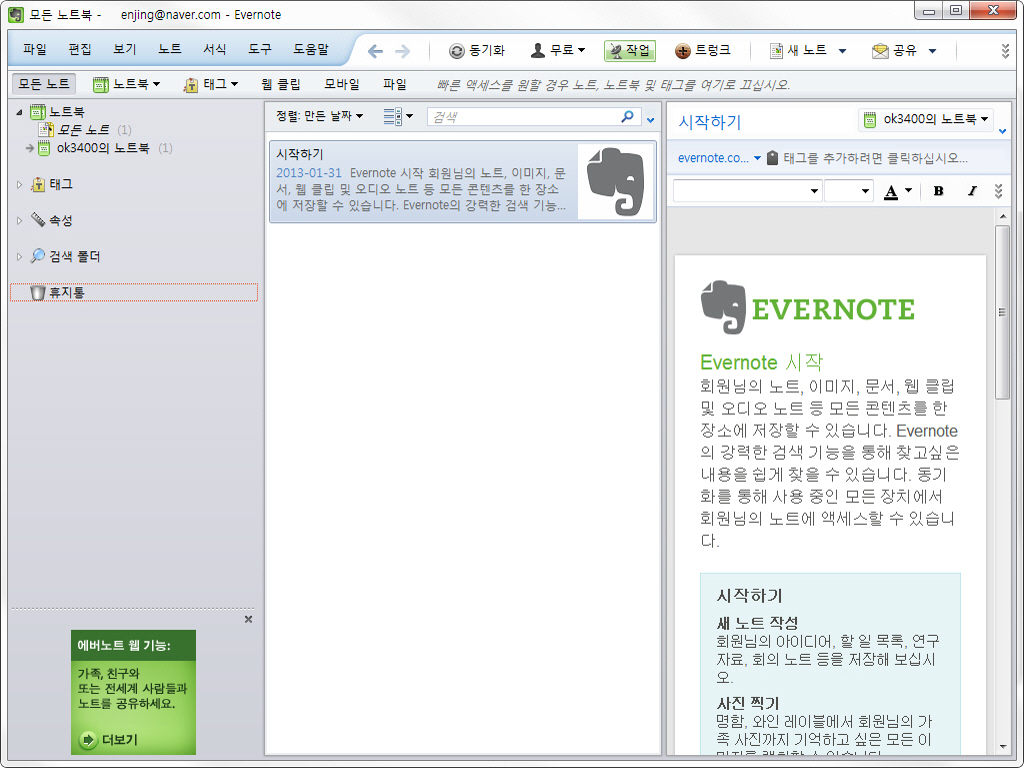Open the 노트 menu

(x=170, y=49)
